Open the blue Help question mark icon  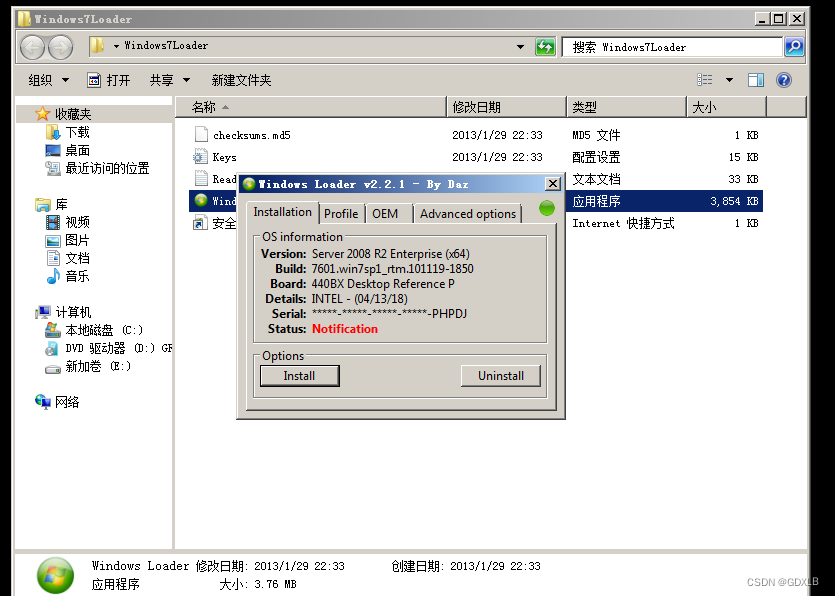(783, 80)
